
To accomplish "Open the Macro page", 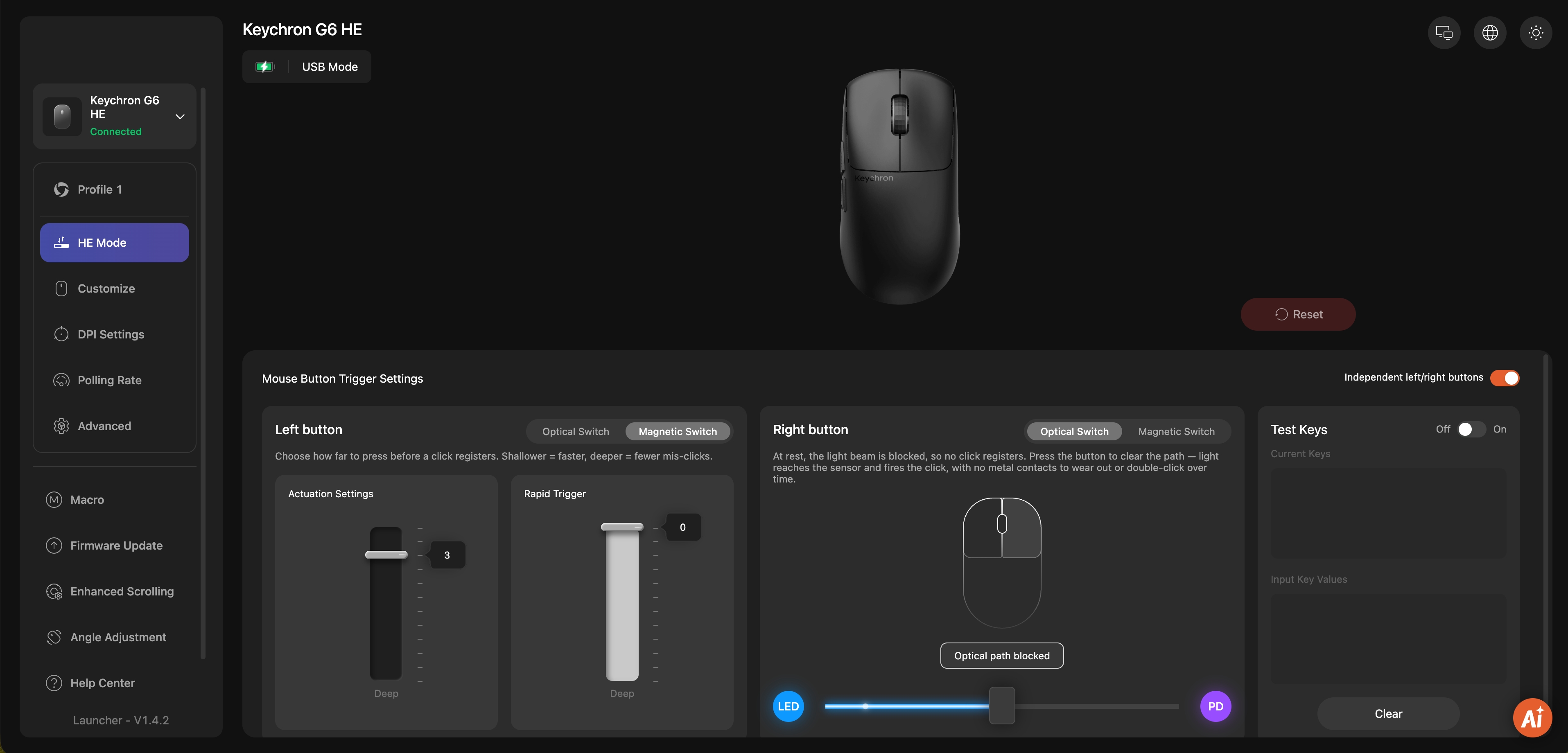I will (115, 499).
